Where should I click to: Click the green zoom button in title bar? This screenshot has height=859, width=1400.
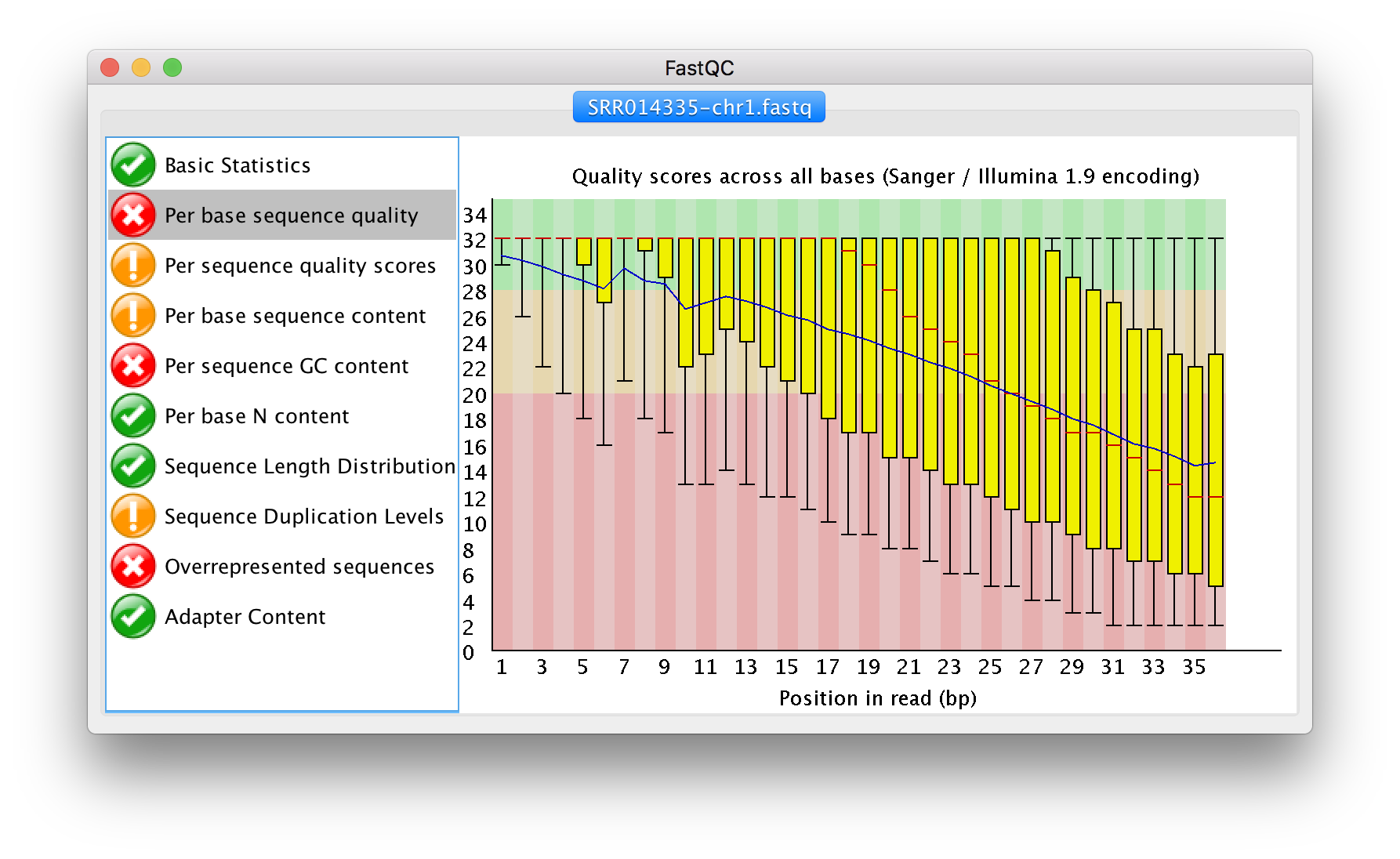tap(172, 68)
